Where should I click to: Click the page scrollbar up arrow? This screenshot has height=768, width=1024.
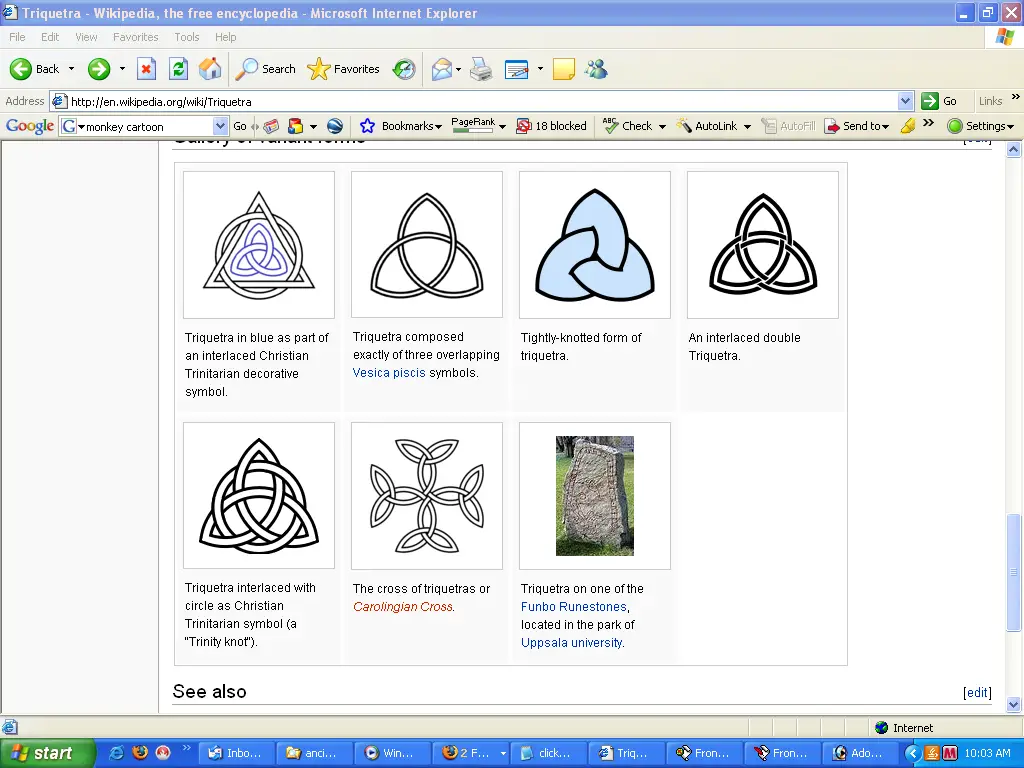coord(1014,150)
